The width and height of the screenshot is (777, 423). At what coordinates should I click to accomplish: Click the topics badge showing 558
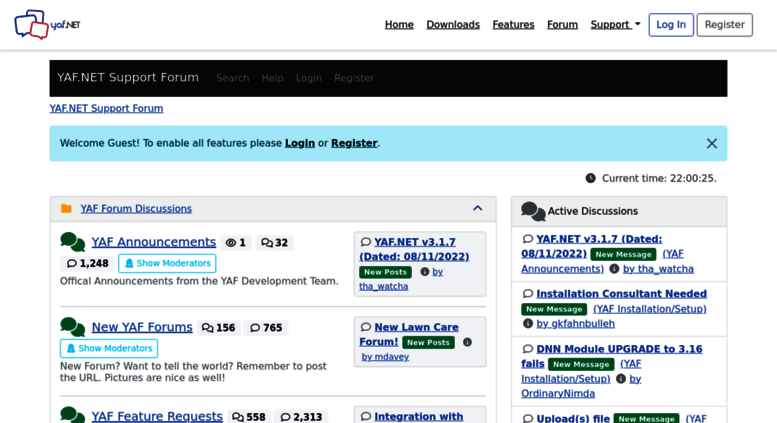[249, 417]
